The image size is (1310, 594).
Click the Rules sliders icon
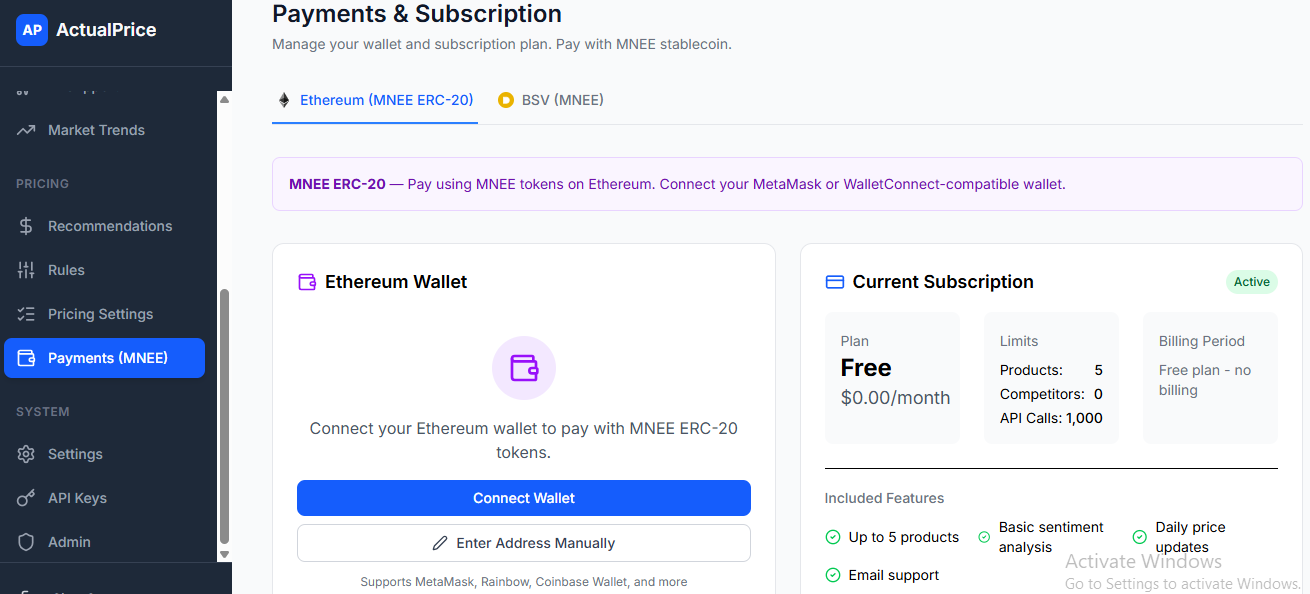[27, 270]
